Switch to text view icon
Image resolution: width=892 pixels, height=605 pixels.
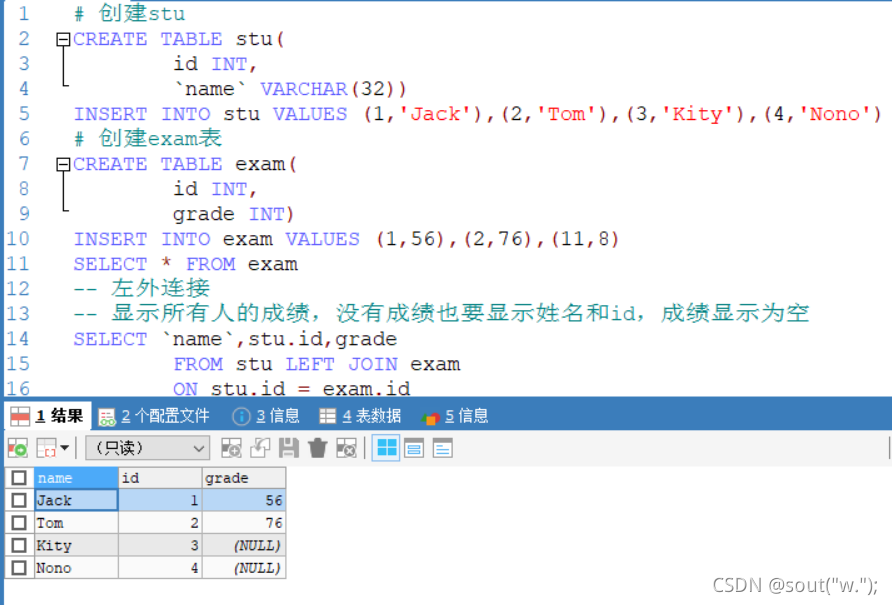point(443,448)
